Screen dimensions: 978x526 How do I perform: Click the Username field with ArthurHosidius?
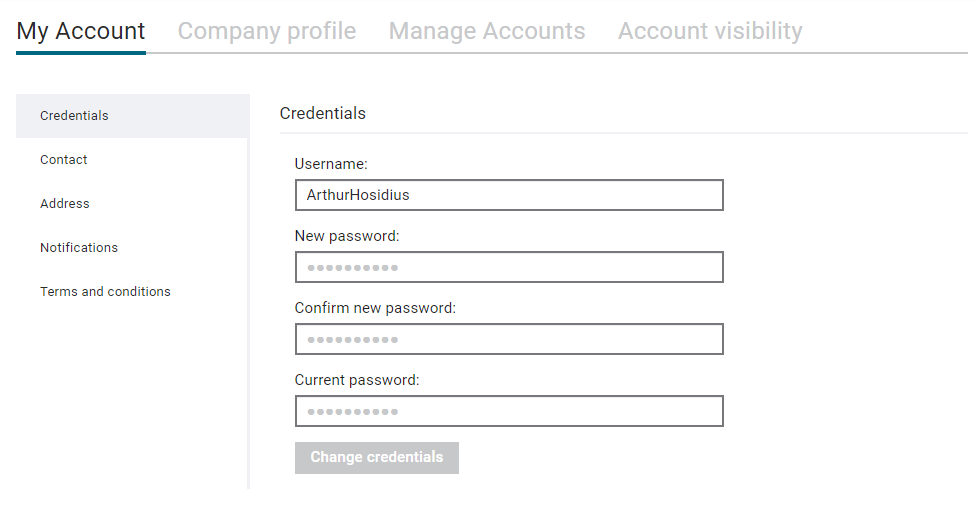coord(509,195)
